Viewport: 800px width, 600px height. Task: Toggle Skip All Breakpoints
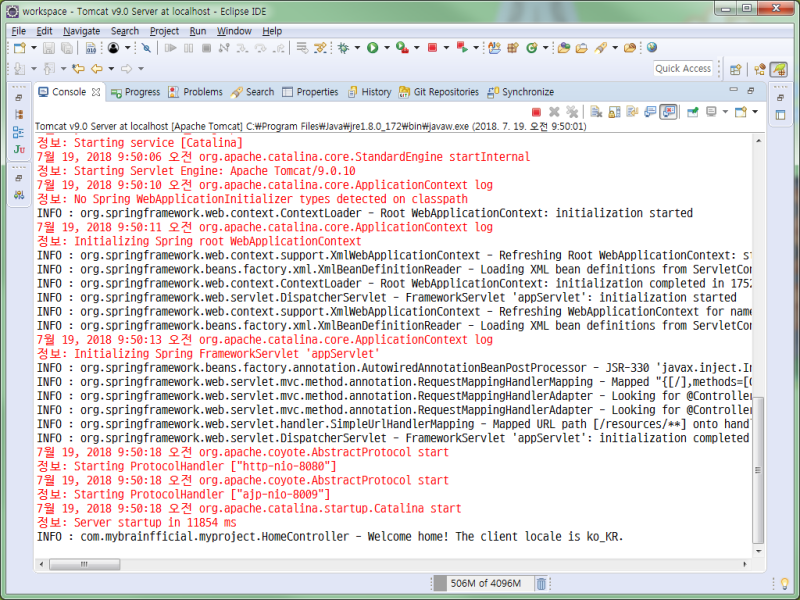pyautogui.click(x=146, y=48)
